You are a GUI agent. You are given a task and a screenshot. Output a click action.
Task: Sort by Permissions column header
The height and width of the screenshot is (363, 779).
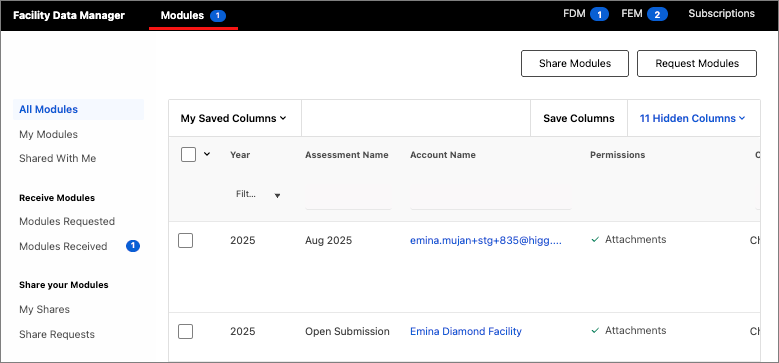[x=618, y=155]
